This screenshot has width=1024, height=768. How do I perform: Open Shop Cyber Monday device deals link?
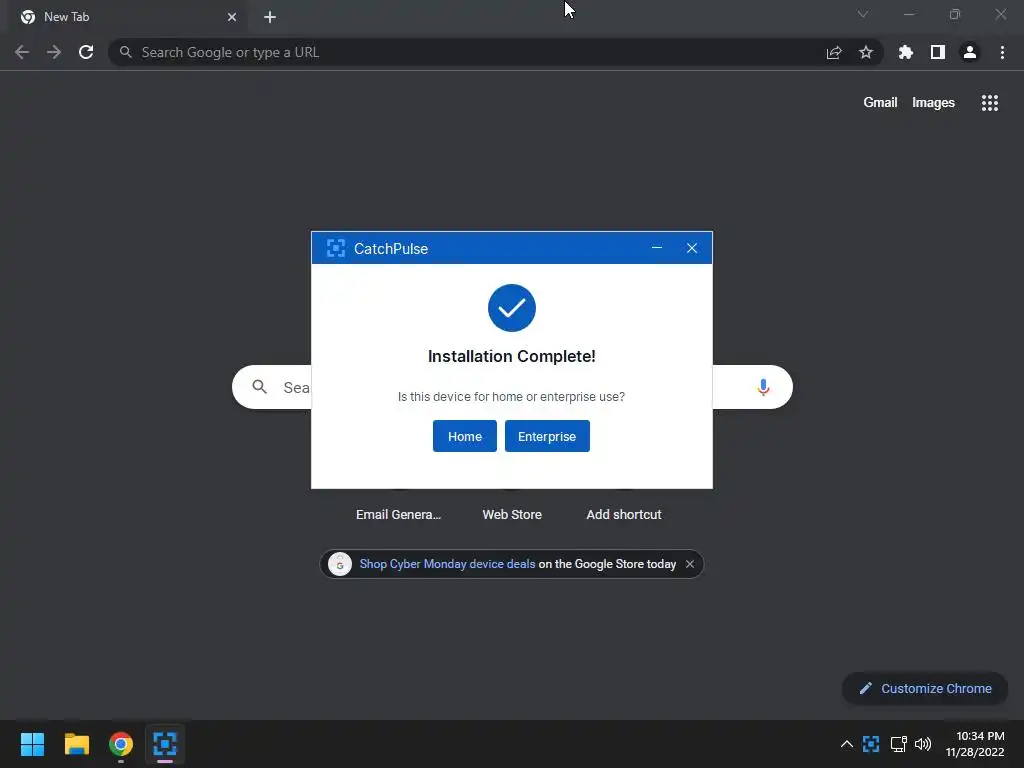click(x=447, y=564)
